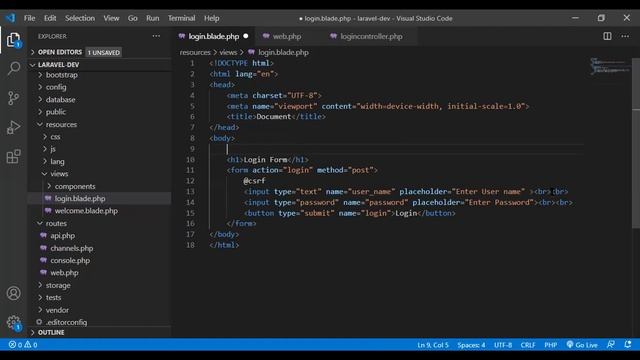Click the errors and warnings status indicator
Screen dimensions: 640x360
tap(23, 345)
